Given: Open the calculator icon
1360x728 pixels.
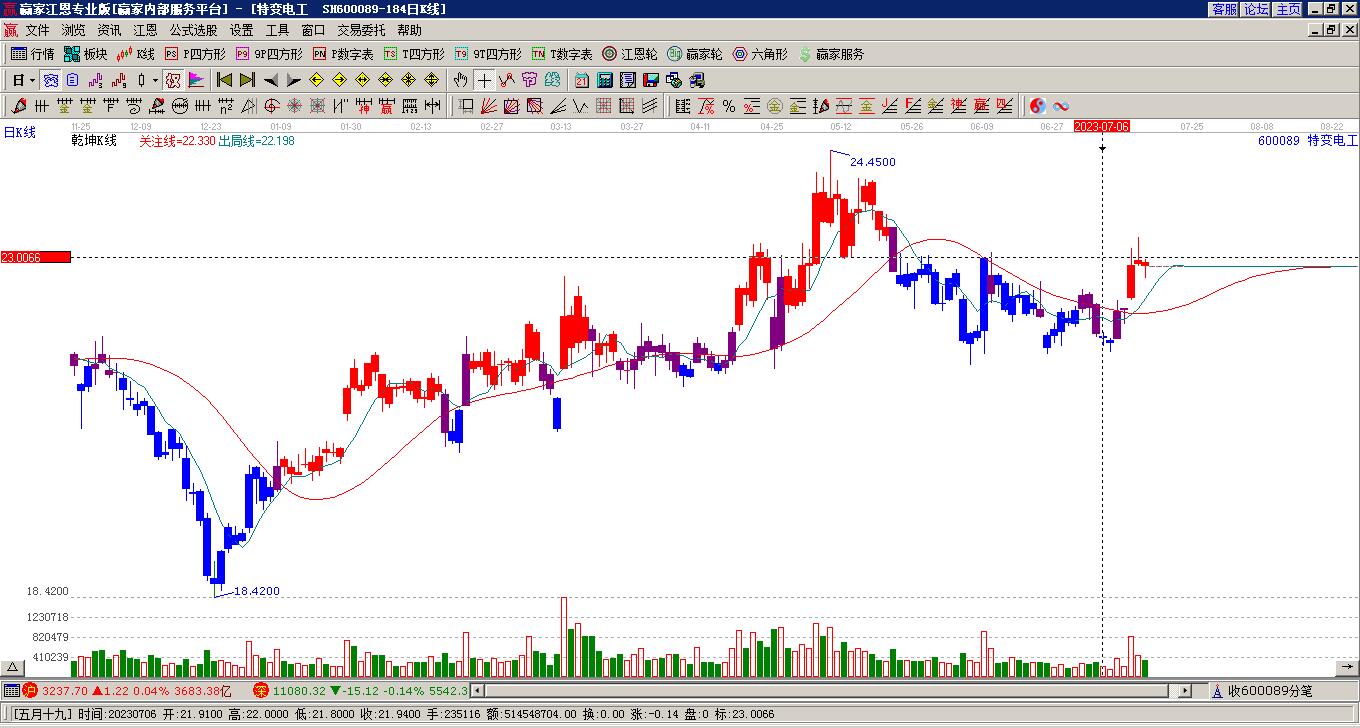Looking at the screenshot, I should (605, 80).
